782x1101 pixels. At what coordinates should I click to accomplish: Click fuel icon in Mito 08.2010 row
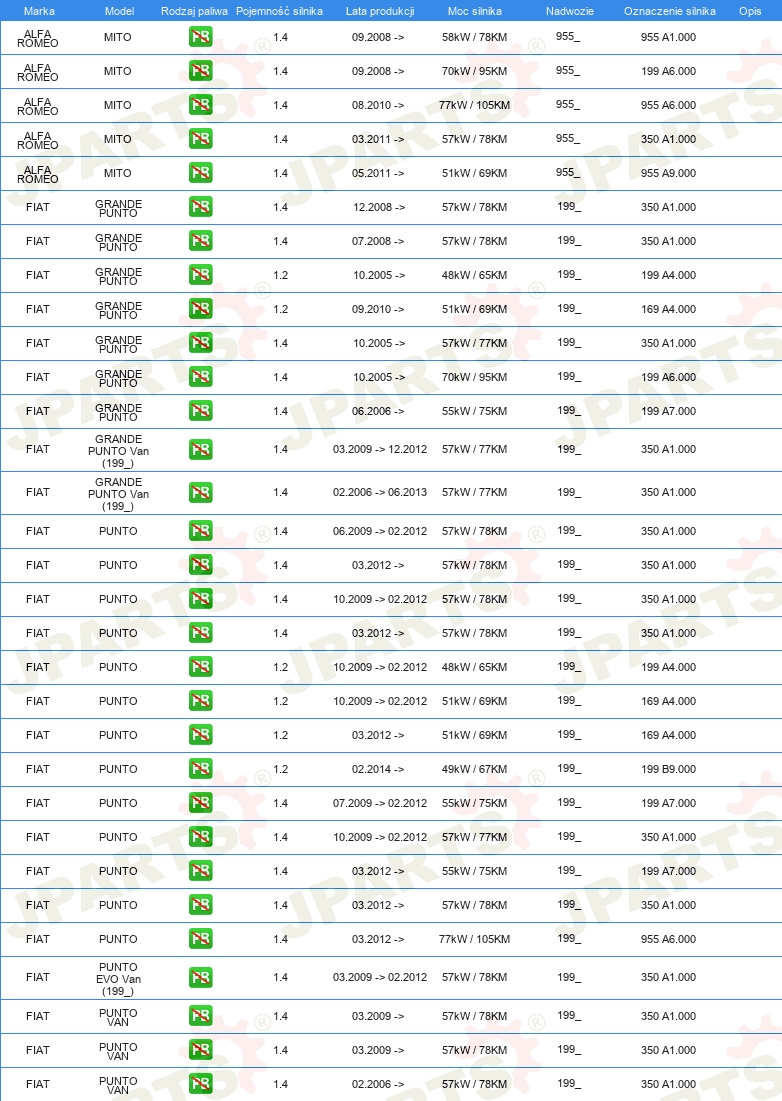coord(201,105)
